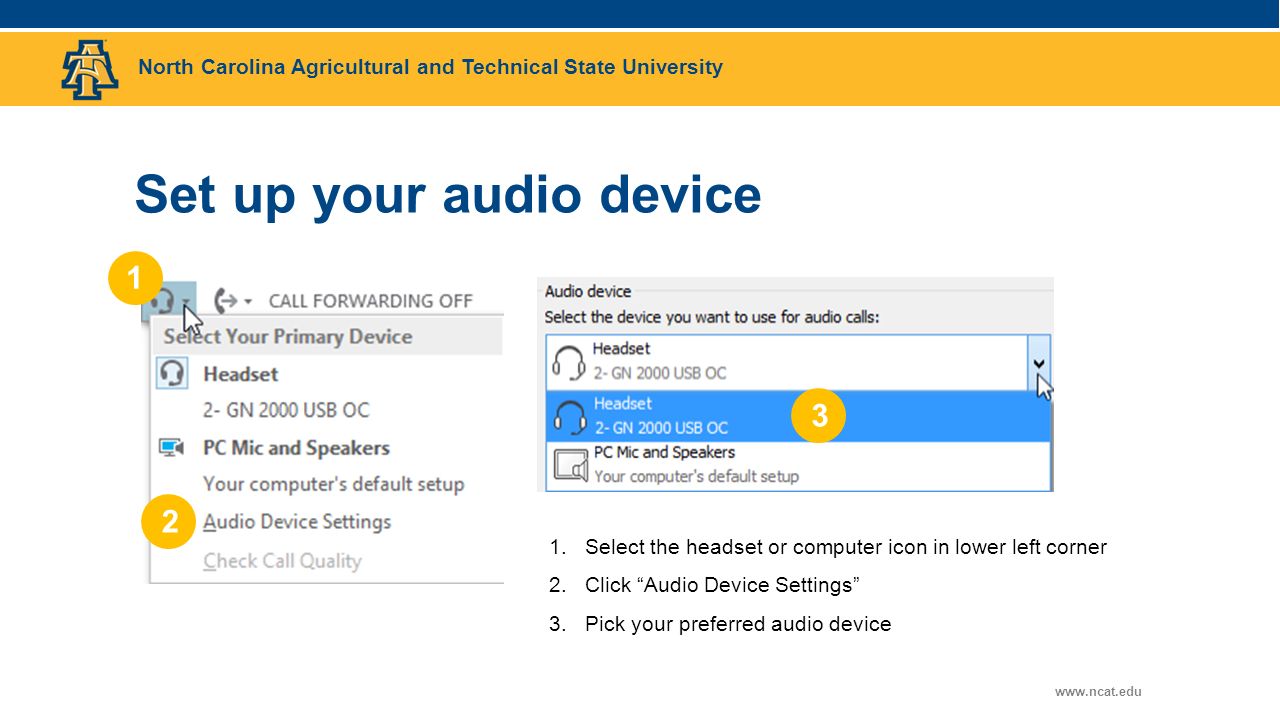This screenshot has height=720, width=1280.
Task: Click the "Set up your audio device" title
Action: [x=448, y=194]
